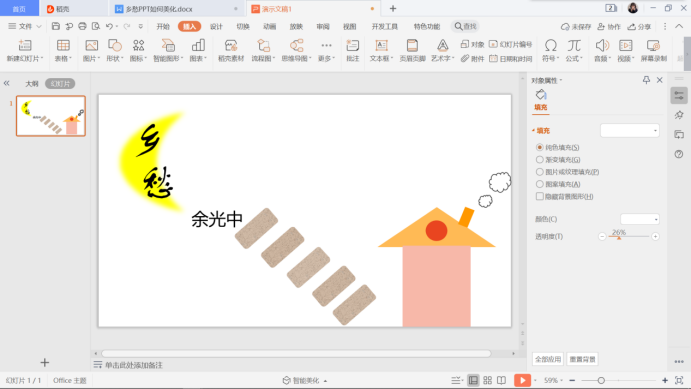Viewport: 691px width, 389px height.
Task: Insert a table using 表格 icon
Action: [x=63, y=46]
